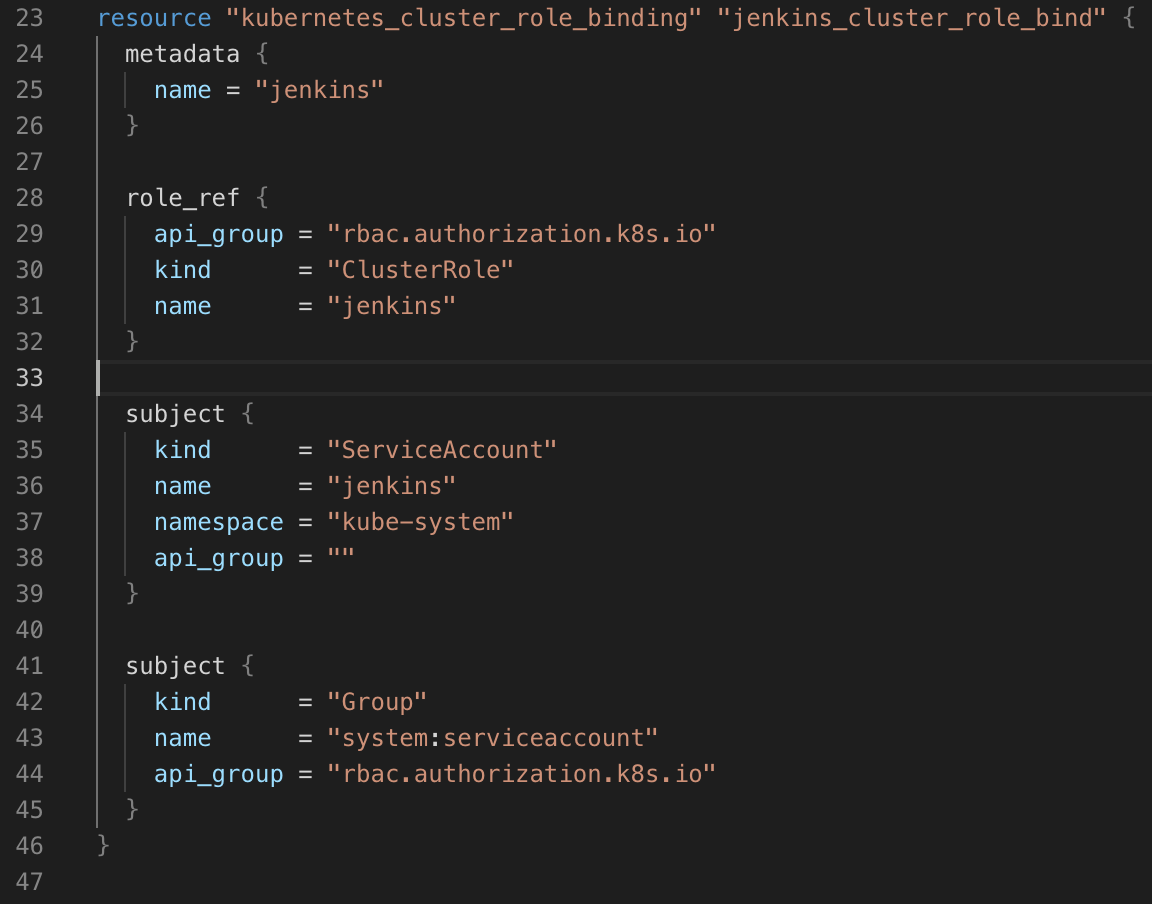Click line number 40 in the gutter
This screenshot has height=904, width=1152.
[29, 629]
